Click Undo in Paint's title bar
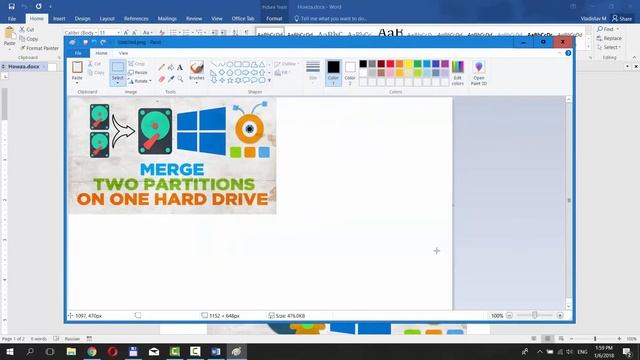 (x=94, y=42)
